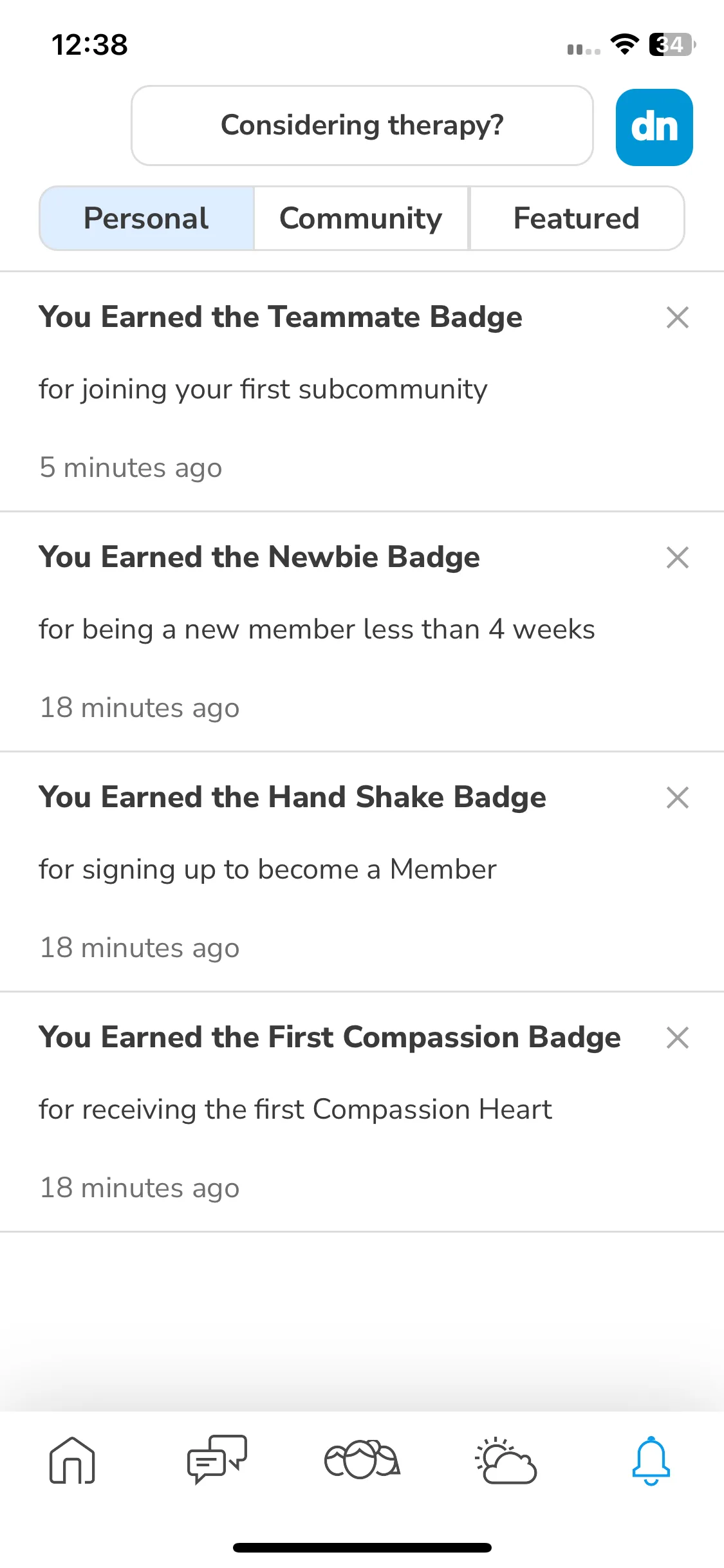The height and width of the screenshot is (1568, 724).
Task: Open the chat messages icon
Action: [x=217, y=1459]
